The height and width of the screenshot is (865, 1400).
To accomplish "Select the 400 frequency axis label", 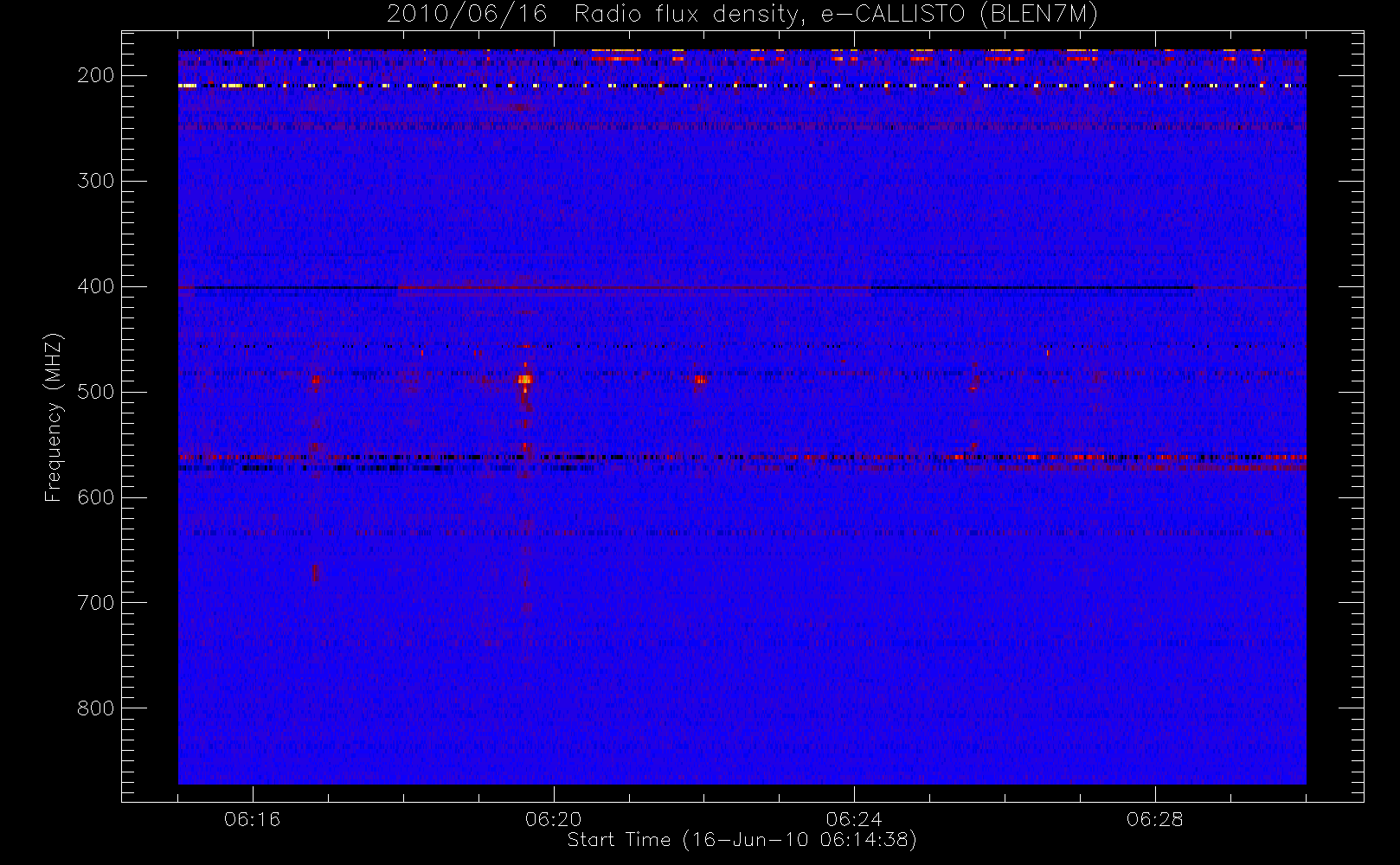I will 96,287.
